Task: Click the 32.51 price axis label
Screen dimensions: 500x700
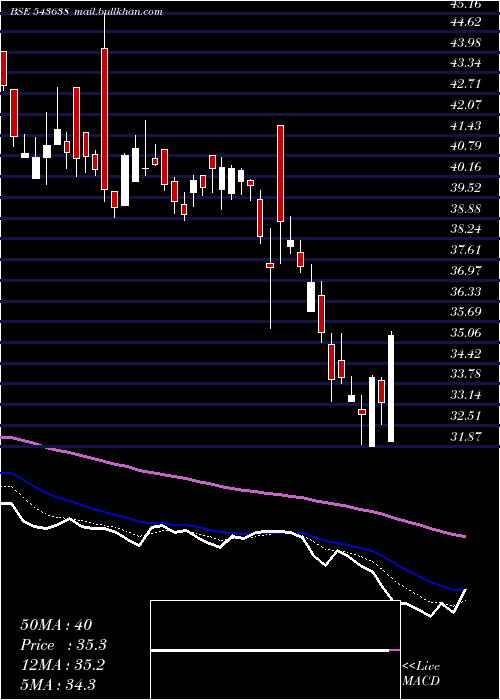Action: click(466, 416)
